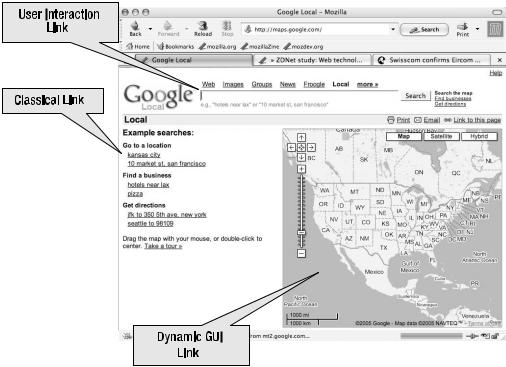Switch to the ZDNet study tab
This screenshot has width=506, height=367.
(x=312, y=60)
